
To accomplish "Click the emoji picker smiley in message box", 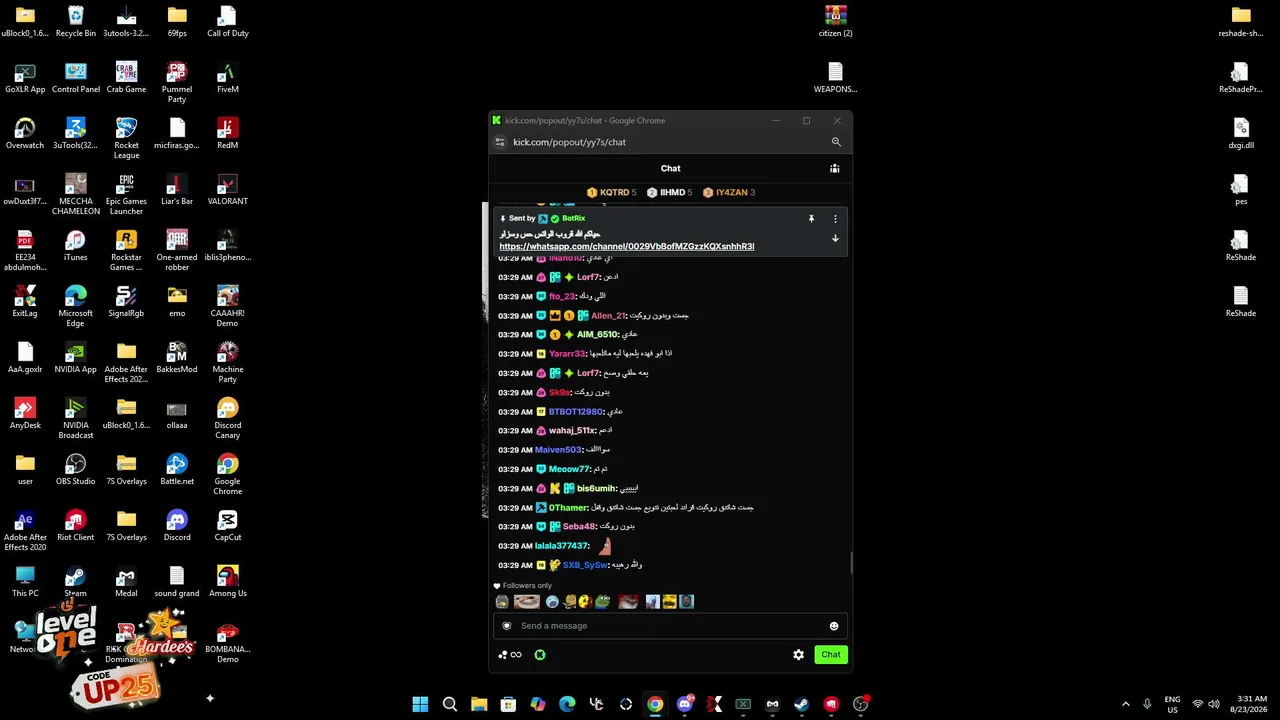I will (834, 626).
